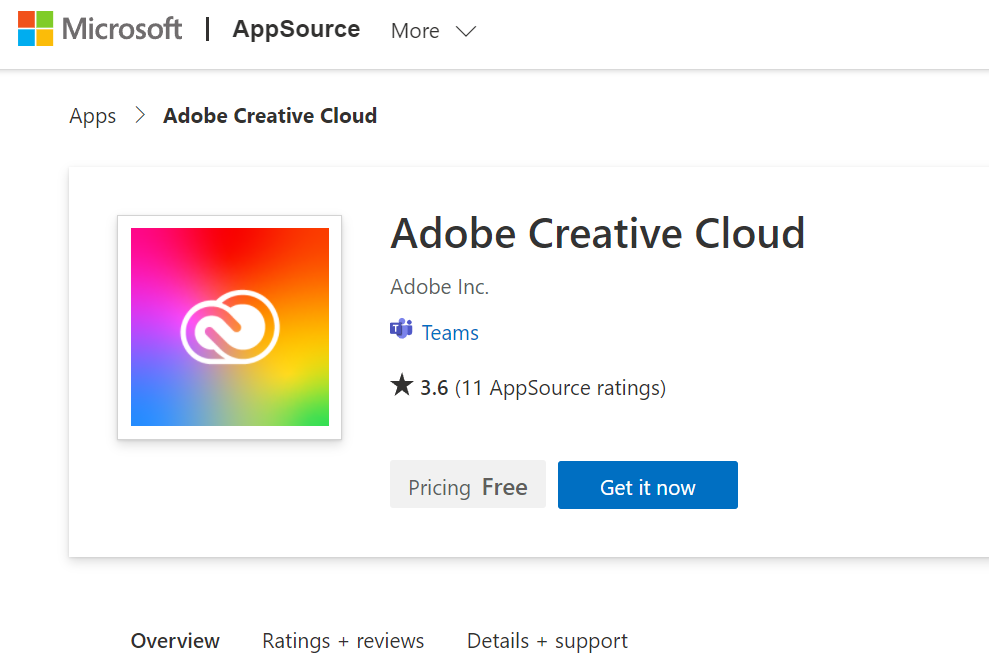Expand the More dropdown menu

(x=433, y=31)
